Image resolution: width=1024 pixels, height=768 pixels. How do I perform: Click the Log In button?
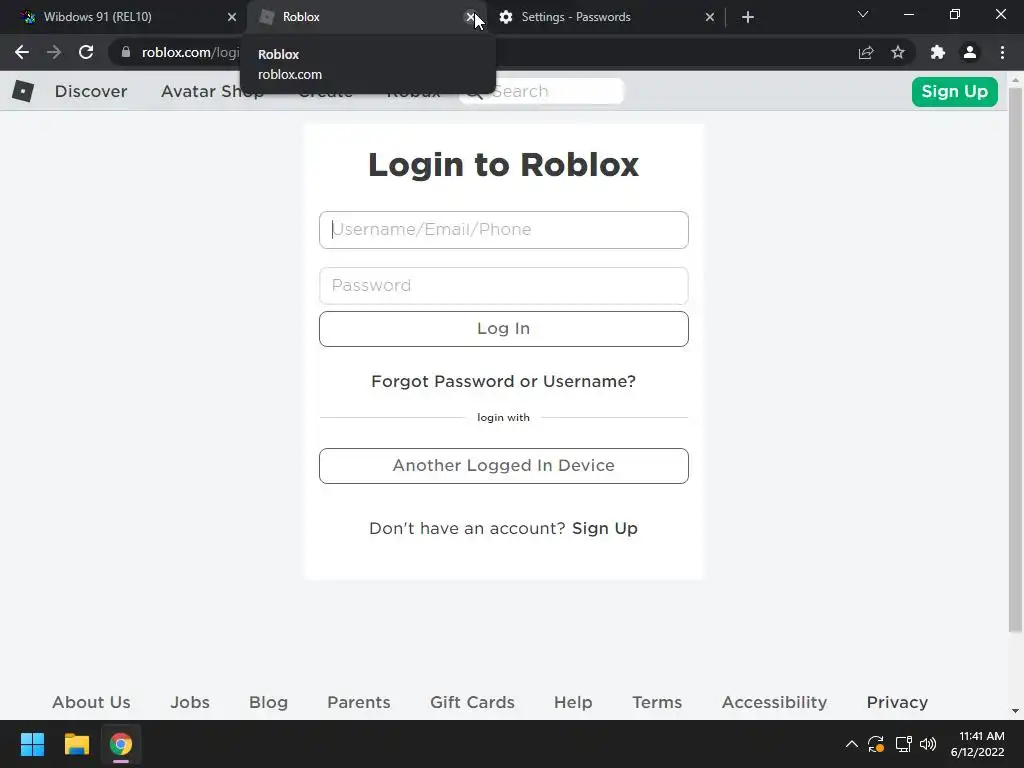[x=504, y=328]
